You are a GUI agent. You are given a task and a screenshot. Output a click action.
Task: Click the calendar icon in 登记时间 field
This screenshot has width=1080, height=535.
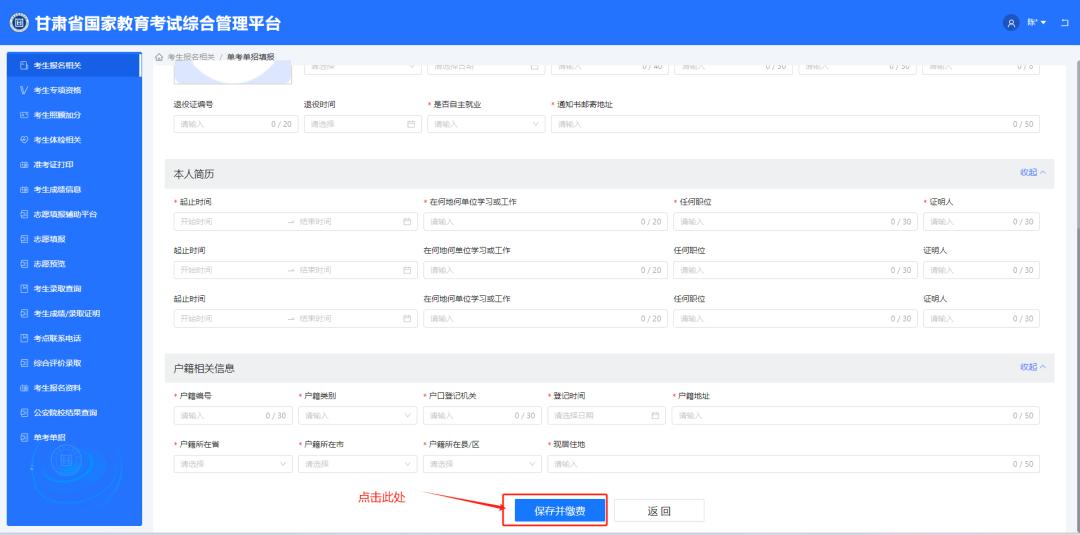tap(656, 415)
